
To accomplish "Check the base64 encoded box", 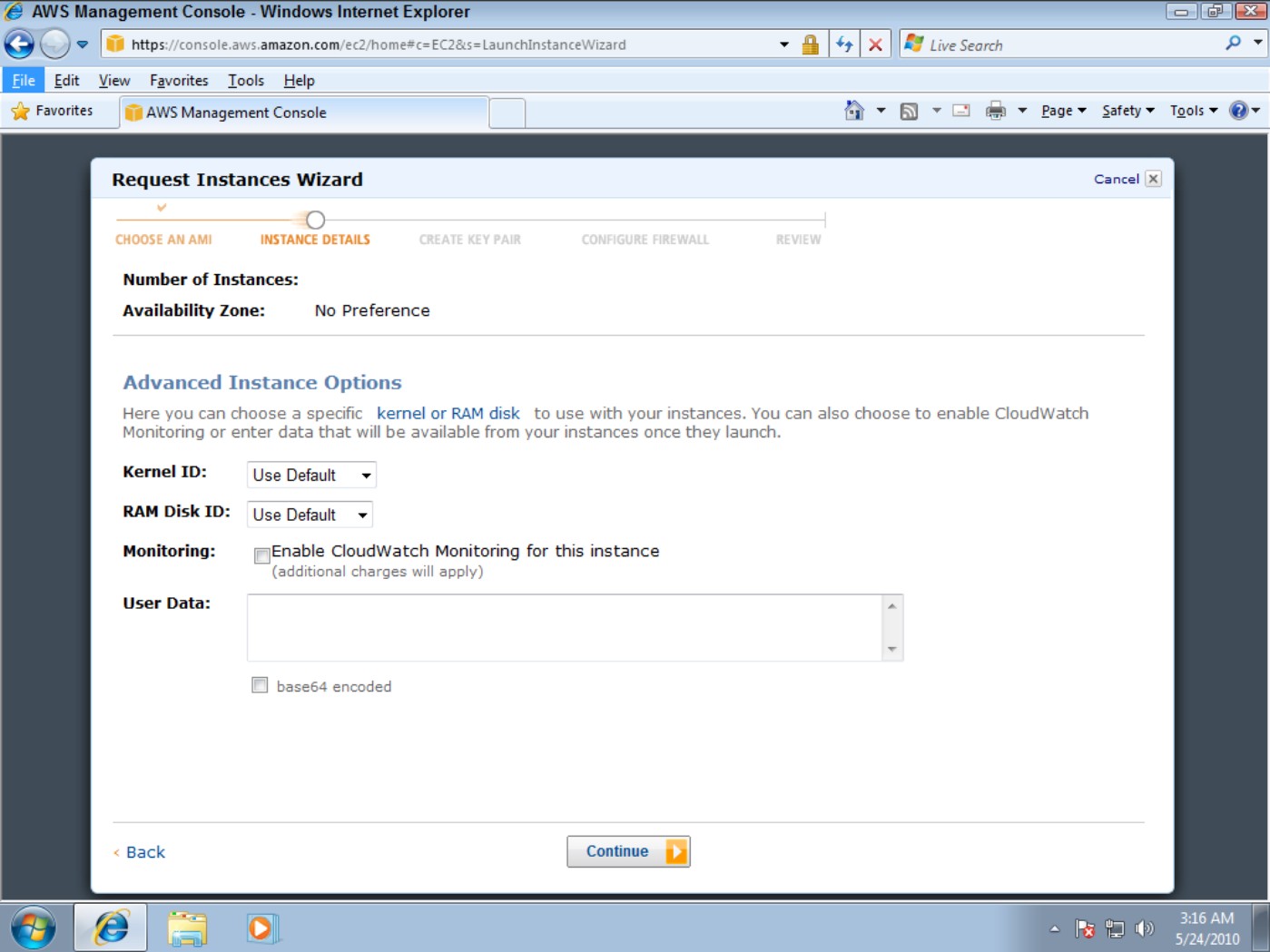I will tap(260, 685).
